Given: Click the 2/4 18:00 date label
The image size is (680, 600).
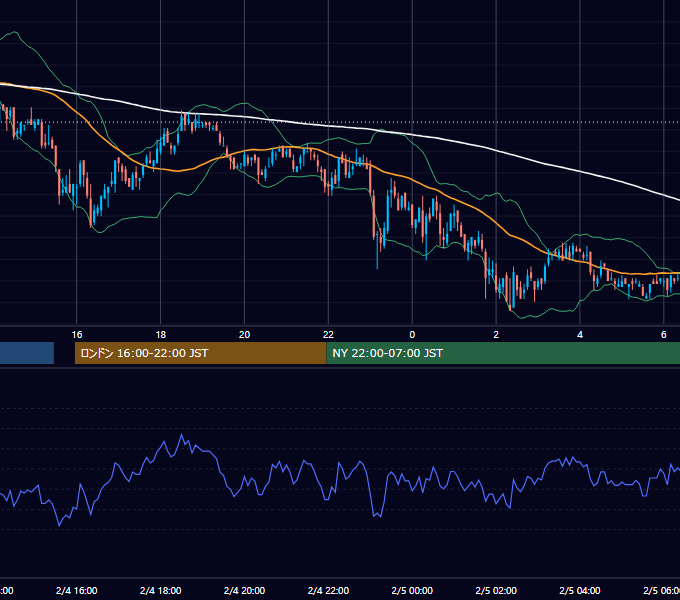Looking at the screenshot, I should click(x=160, y=591).
